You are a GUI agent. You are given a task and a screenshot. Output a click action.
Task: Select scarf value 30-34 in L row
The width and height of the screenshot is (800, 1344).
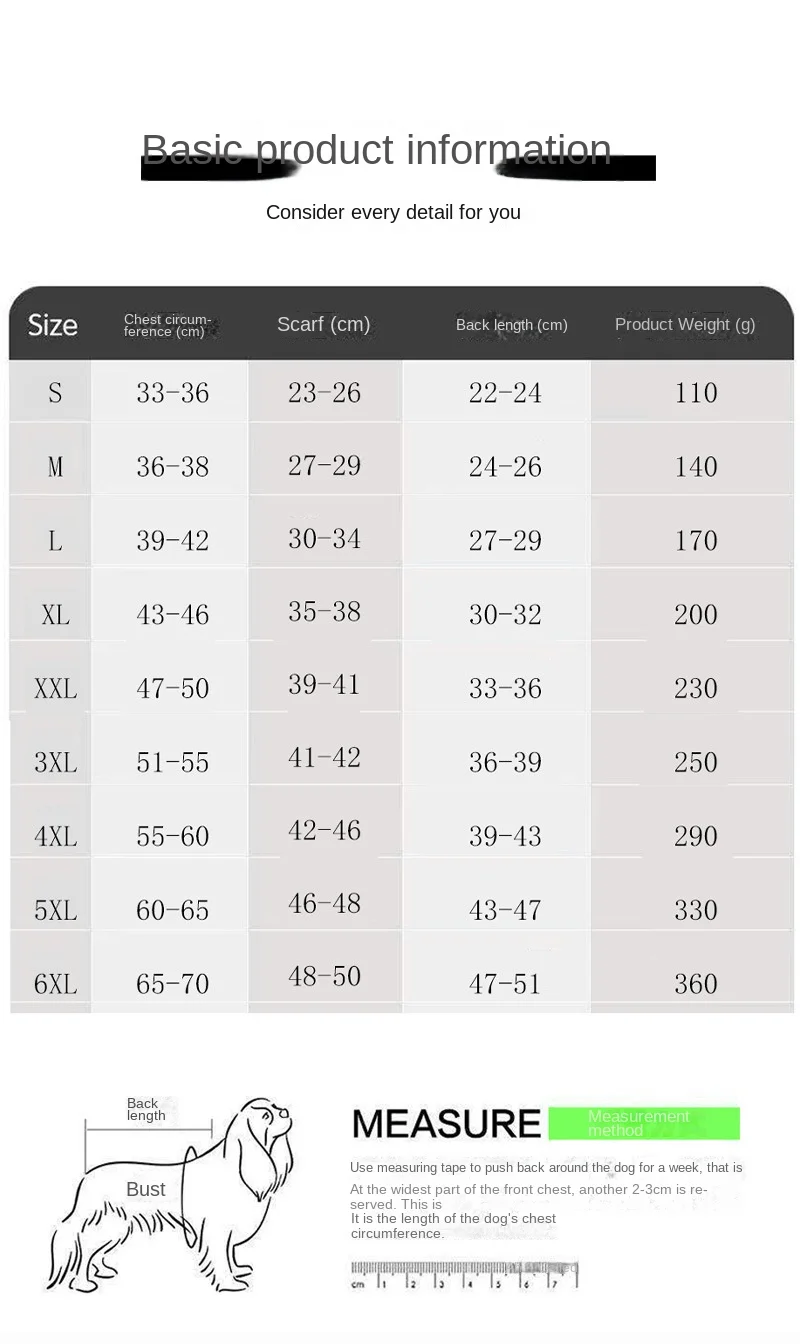click(x=324, y=539)
